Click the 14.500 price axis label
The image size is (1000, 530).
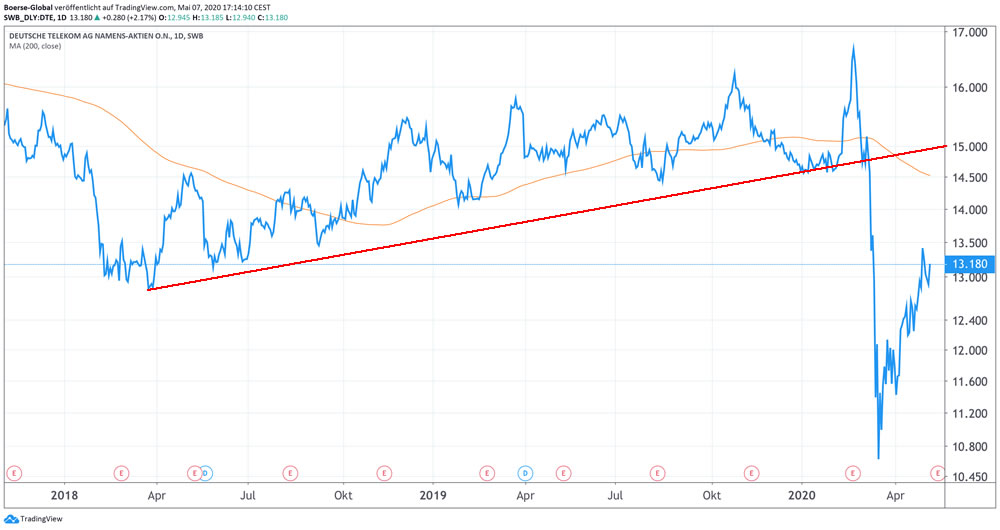[969, 177]
